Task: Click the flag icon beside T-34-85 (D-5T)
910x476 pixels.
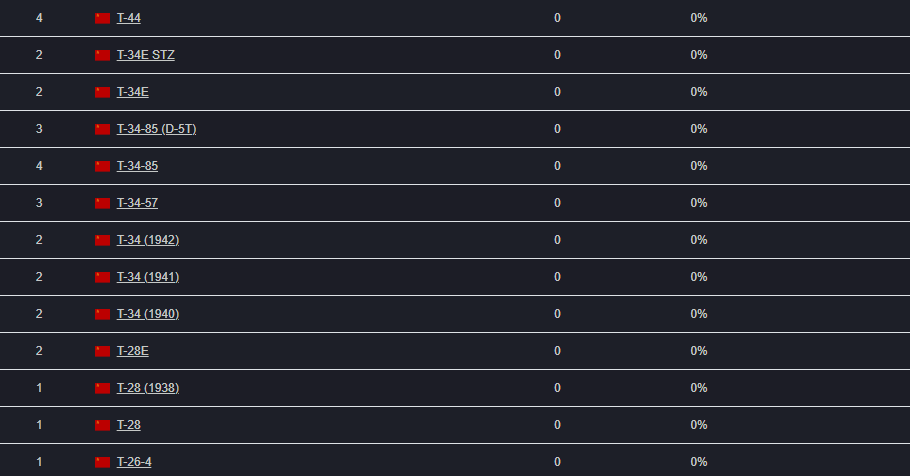Action: 102,129
